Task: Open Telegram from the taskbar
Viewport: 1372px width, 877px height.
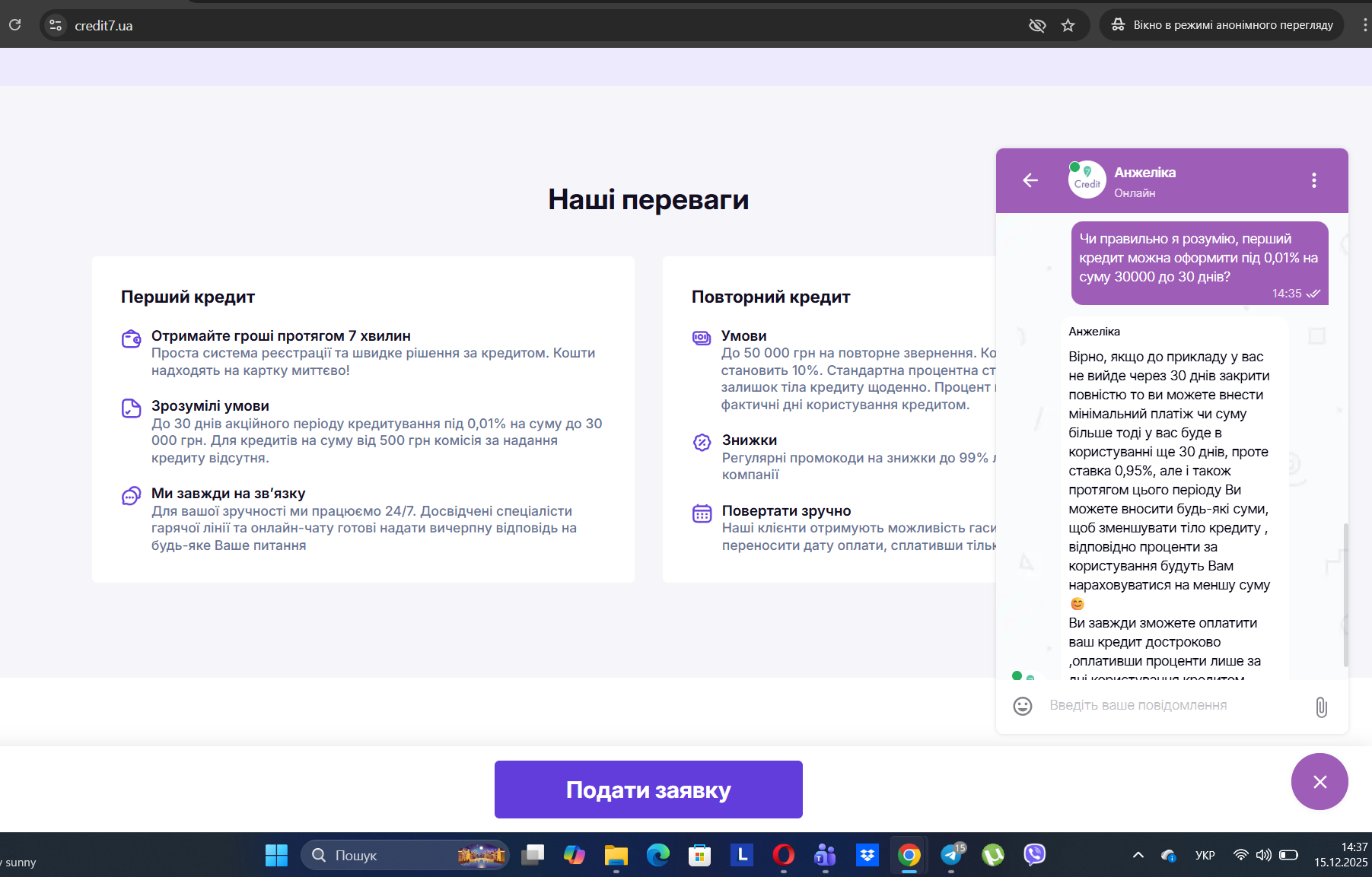Action: click(x=951, y=855)
